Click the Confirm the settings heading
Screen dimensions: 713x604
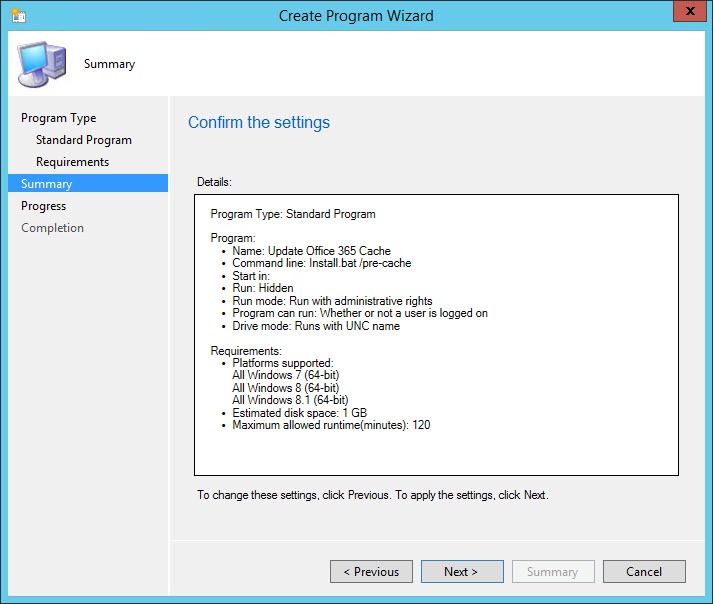click(259, 123)
